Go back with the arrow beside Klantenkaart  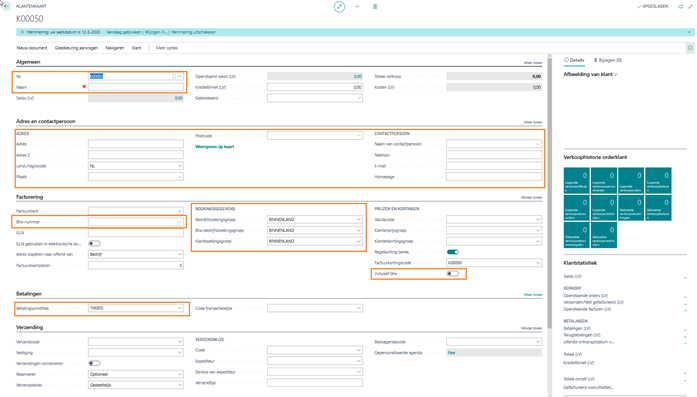[x=6, y=6]
